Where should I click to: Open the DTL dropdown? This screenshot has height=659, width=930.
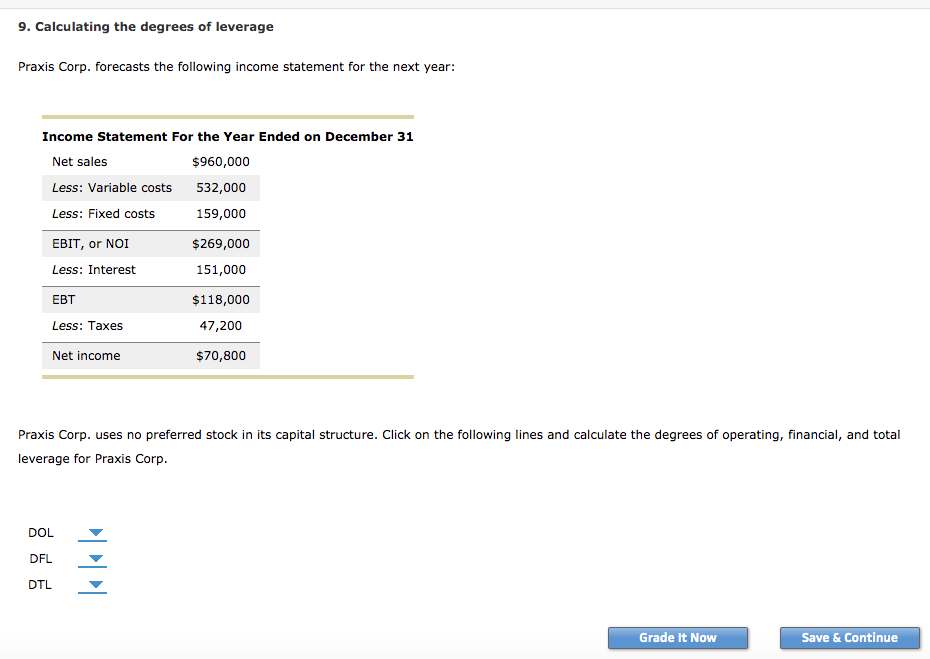coord(92,585)
